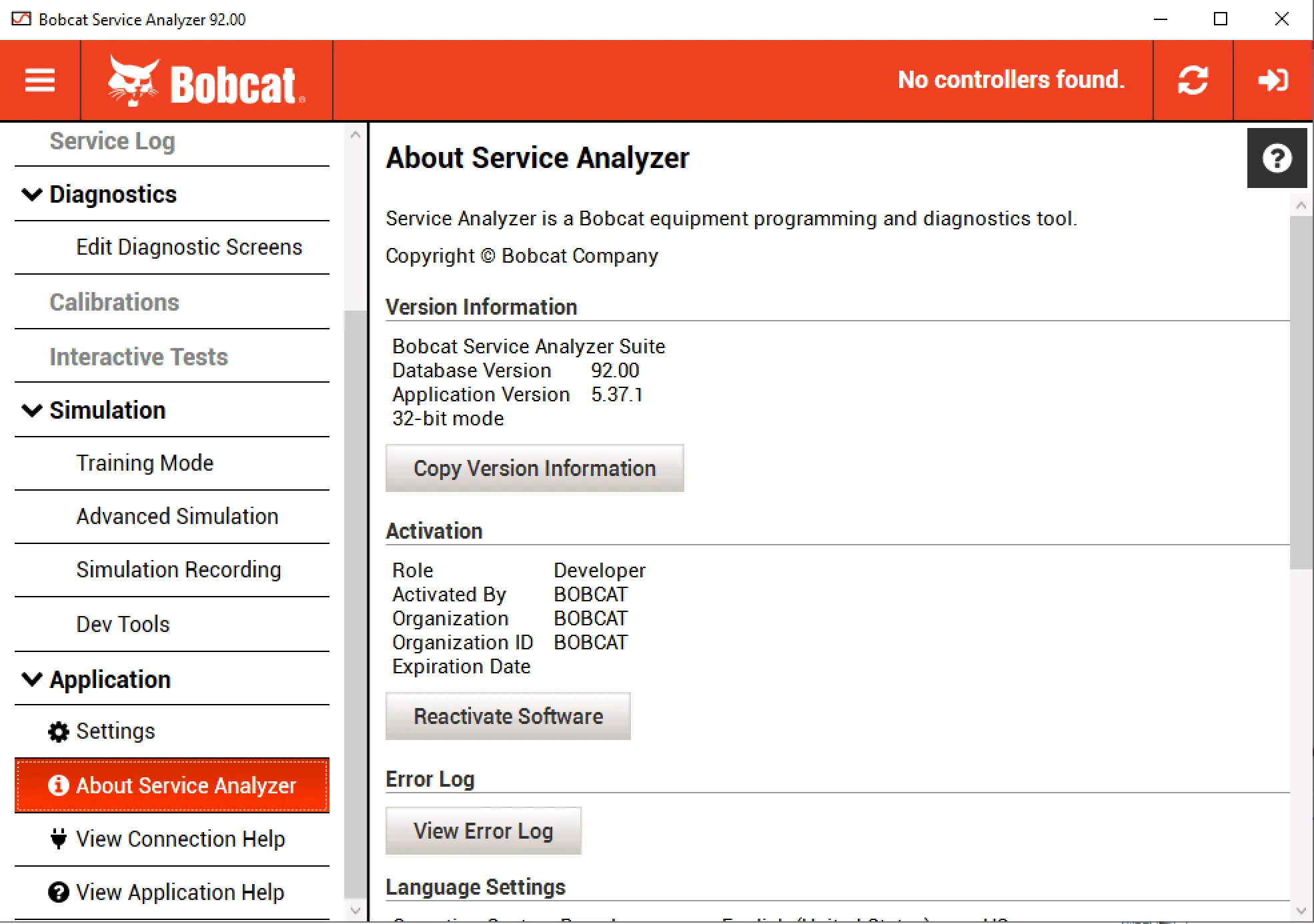Viewport: 1314px width, 924px height.
Task: Click View Error Log button
Action: point(483,831)
